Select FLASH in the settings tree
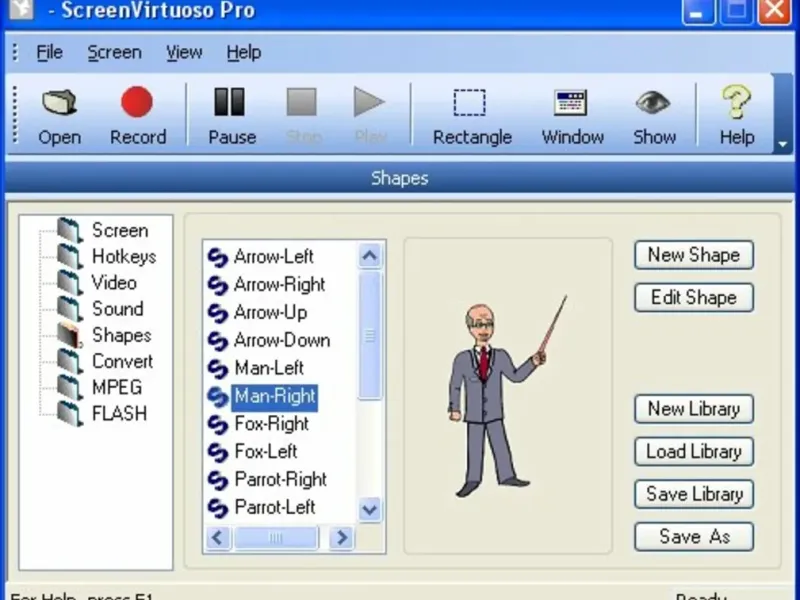This screenshot has width=800, height=600. [x=119, y=413]
